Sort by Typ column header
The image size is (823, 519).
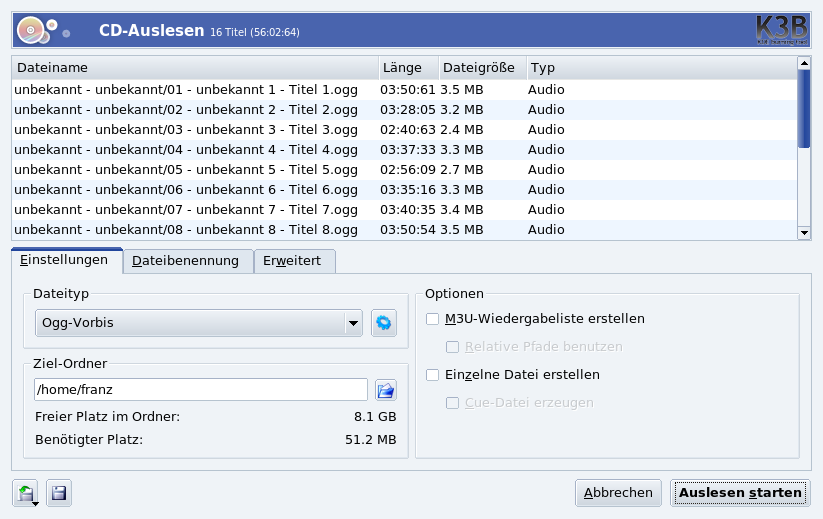pos(661,68)
